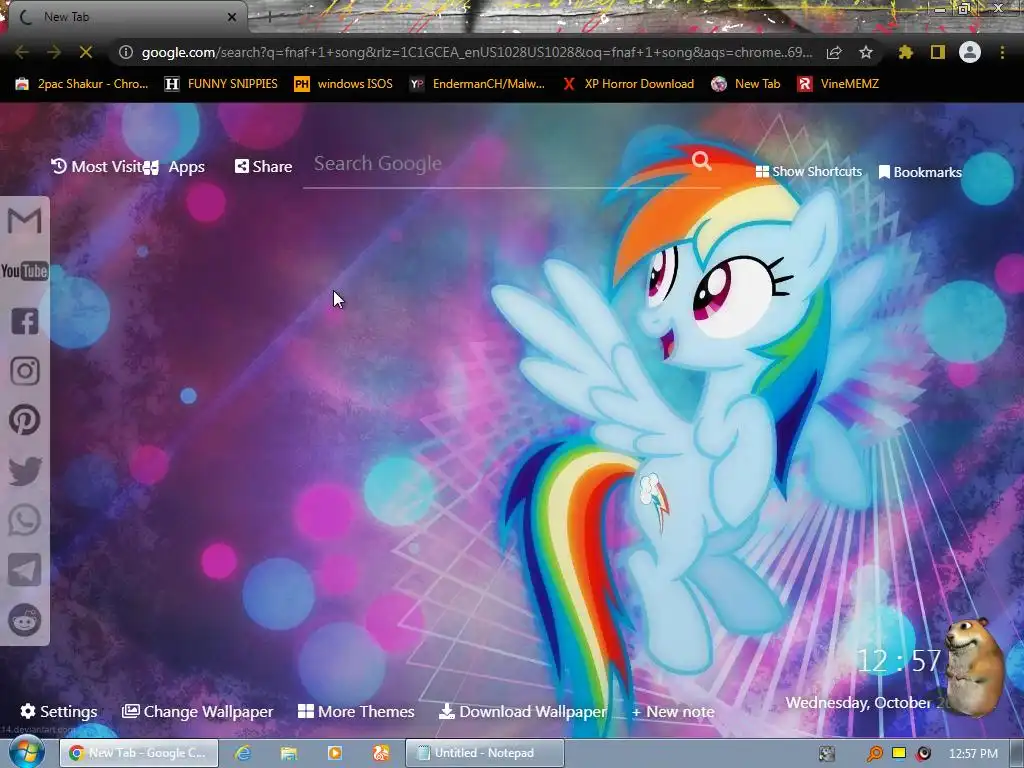Launch Internet Explorer from taskbar
This screenshot has width=1024, height=768.
(243, 753)
